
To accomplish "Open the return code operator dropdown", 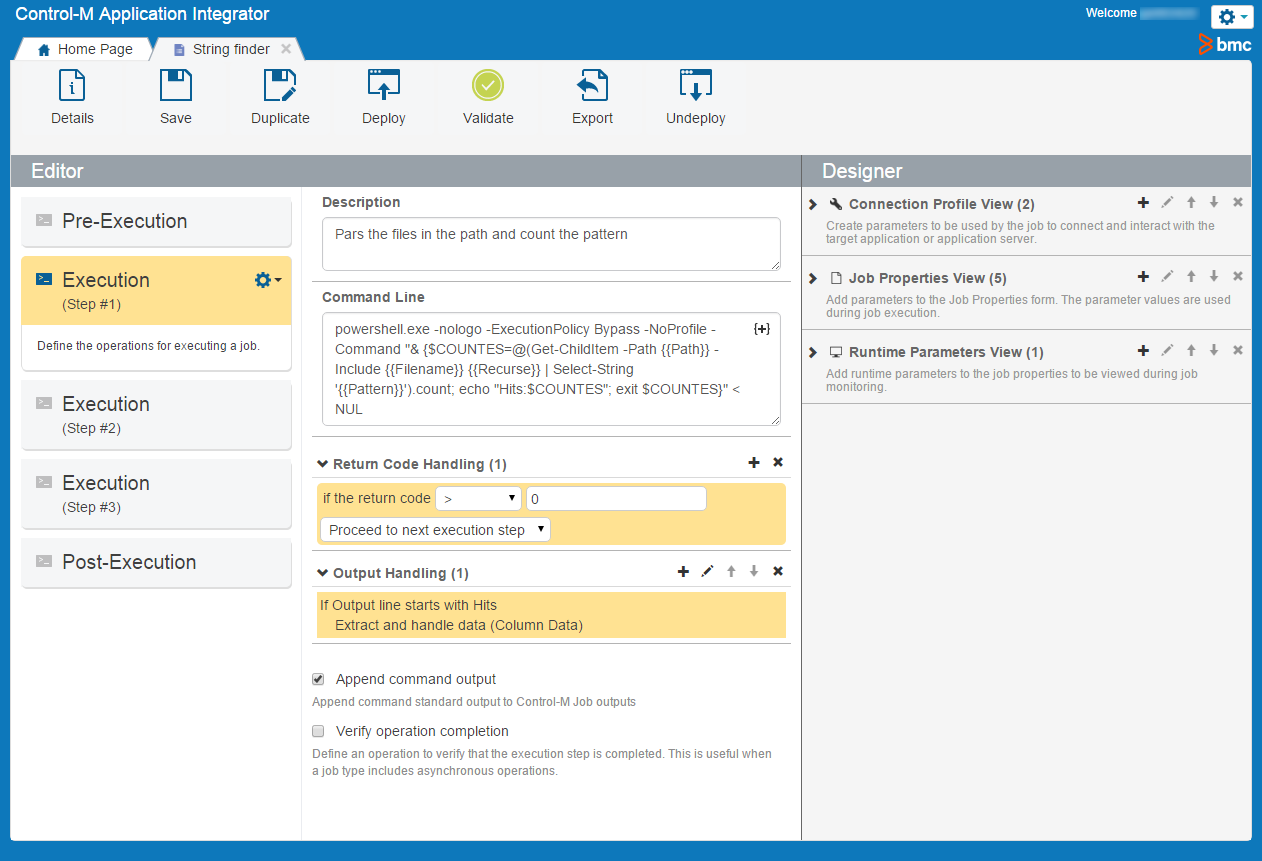I will [479, 498].
